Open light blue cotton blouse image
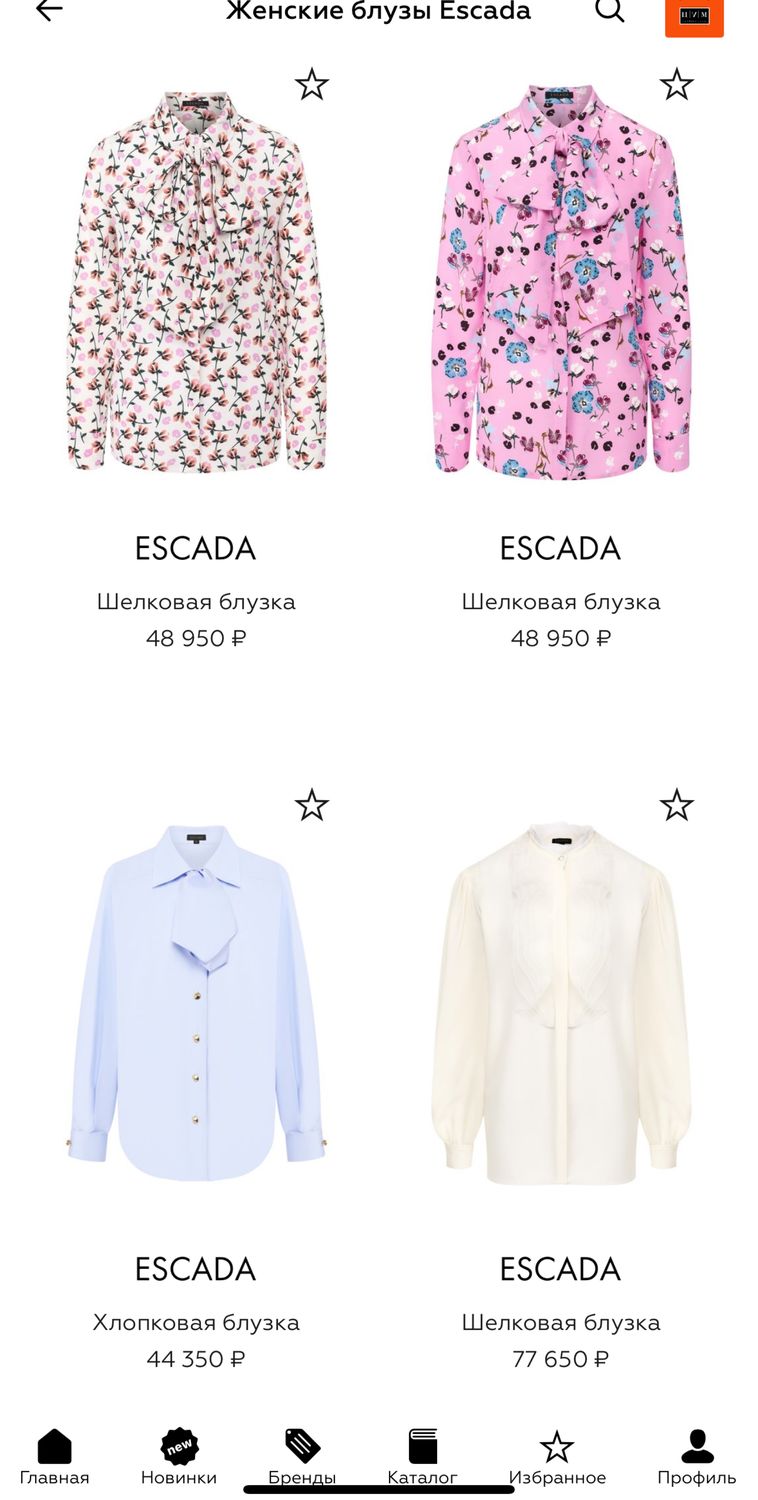This screenshot has width=758, height=1500. click(x=196, y=1002)
